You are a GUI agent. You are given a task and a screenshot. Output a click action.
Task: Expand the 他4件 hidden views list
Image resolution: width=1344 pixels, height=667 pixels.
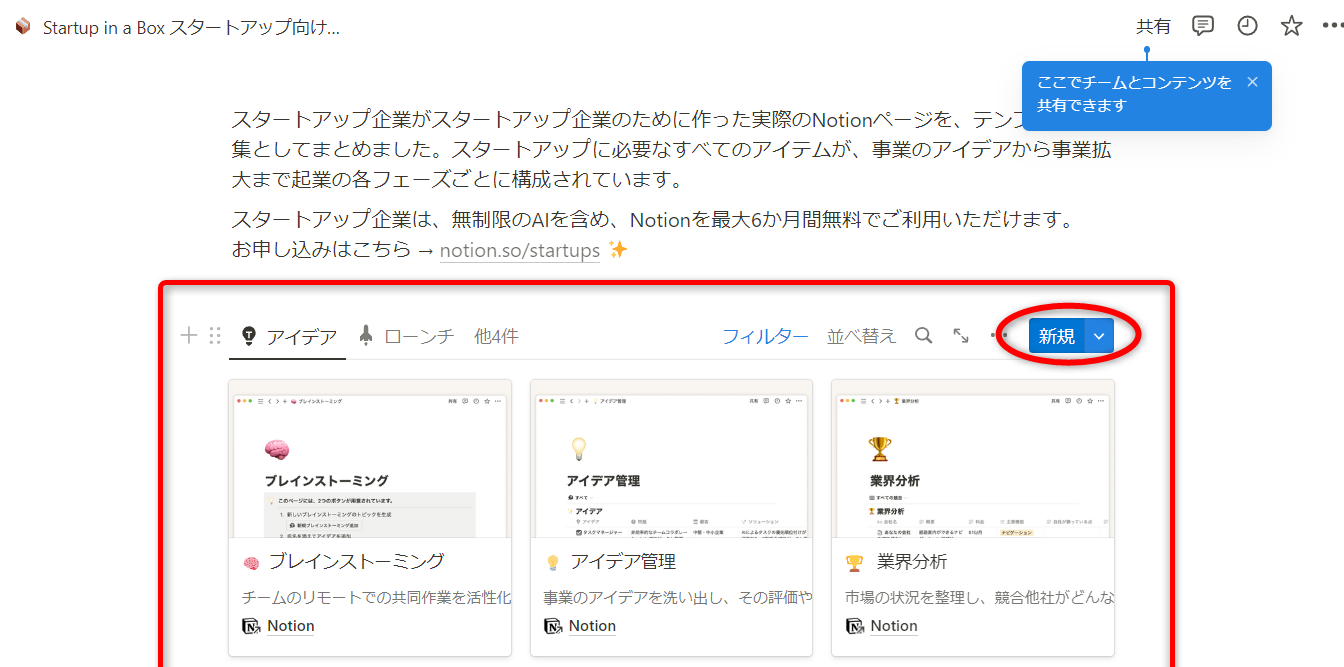(496, 336)
